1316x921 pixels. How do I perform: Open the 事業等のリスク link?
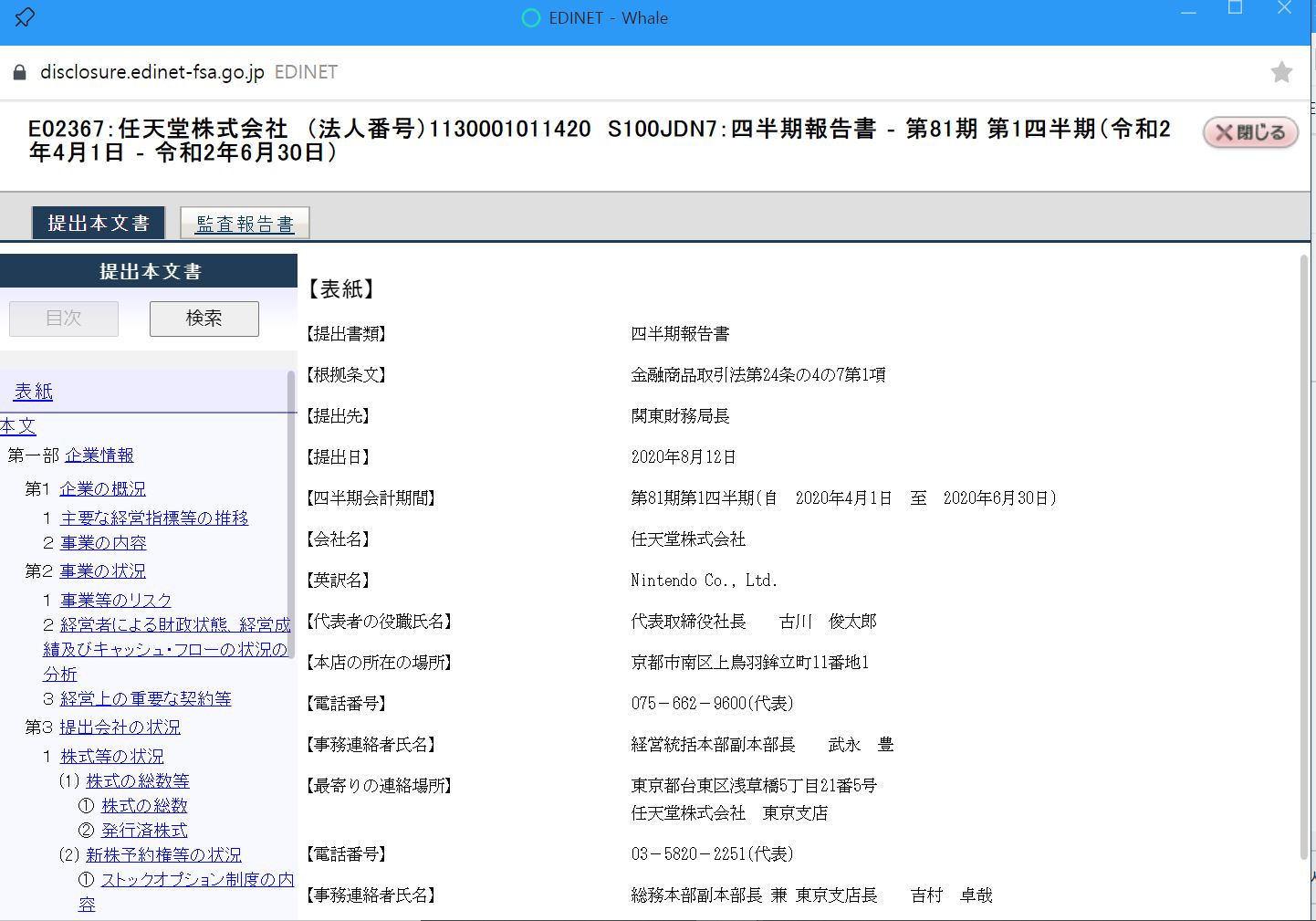(x=116, y=600)
